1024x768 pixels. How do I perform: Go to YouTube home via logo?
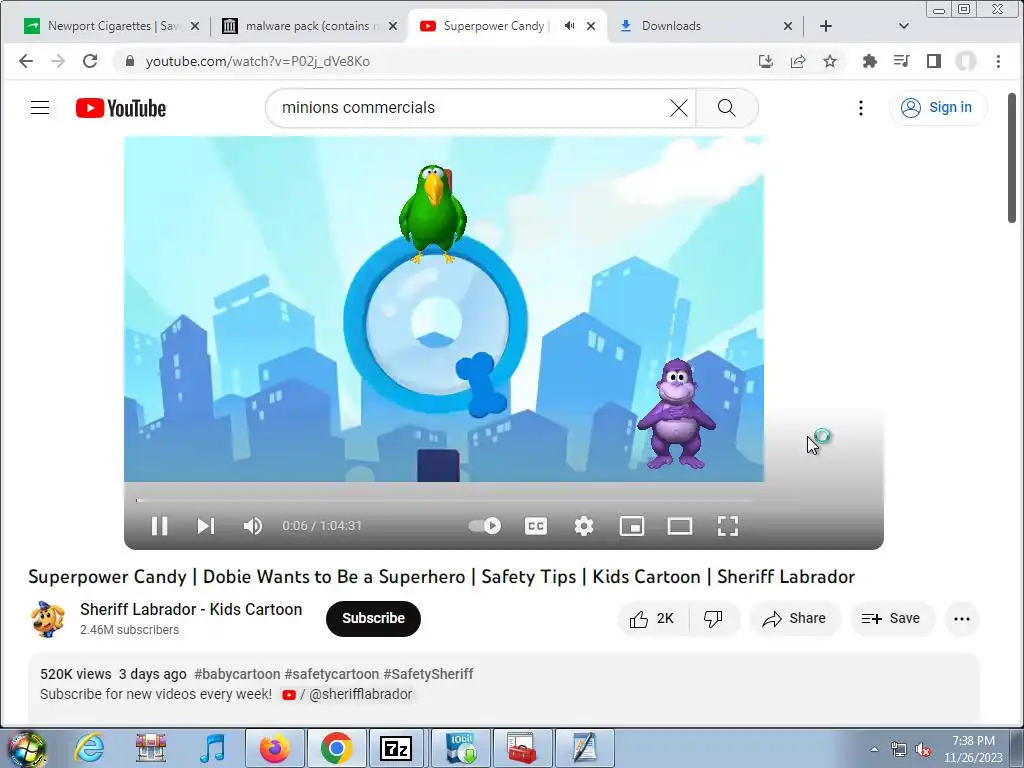tap(121, 108)
